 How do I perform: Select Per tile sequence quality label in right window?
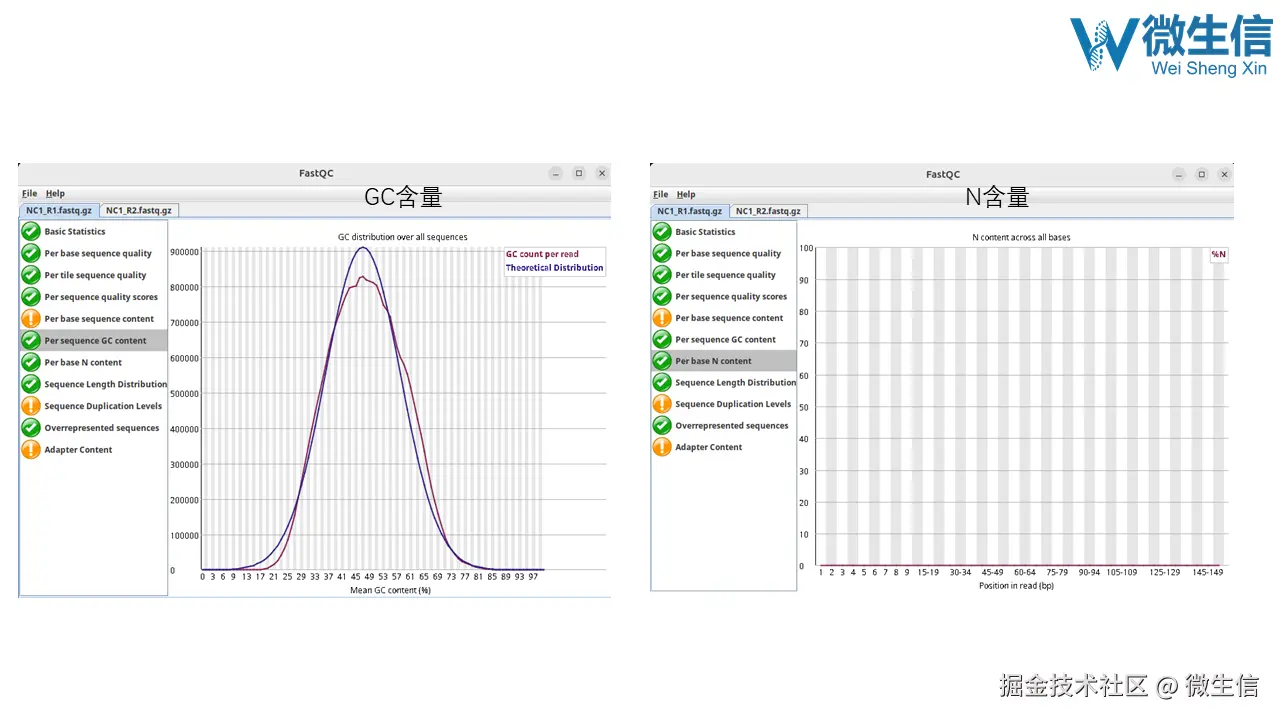(725, 274)
